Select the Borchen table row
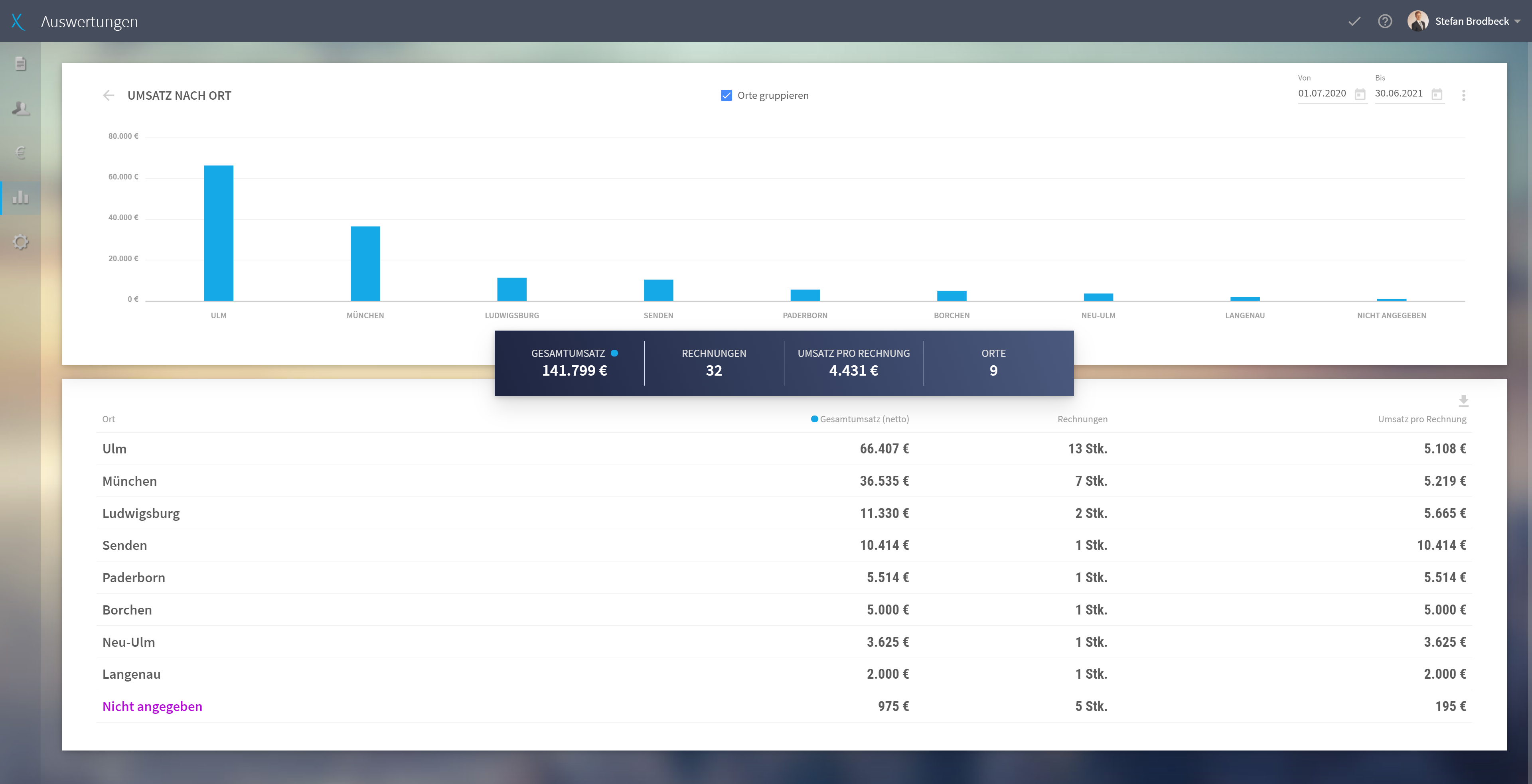Screen dimensions: 1532x784 click(784, 610)
